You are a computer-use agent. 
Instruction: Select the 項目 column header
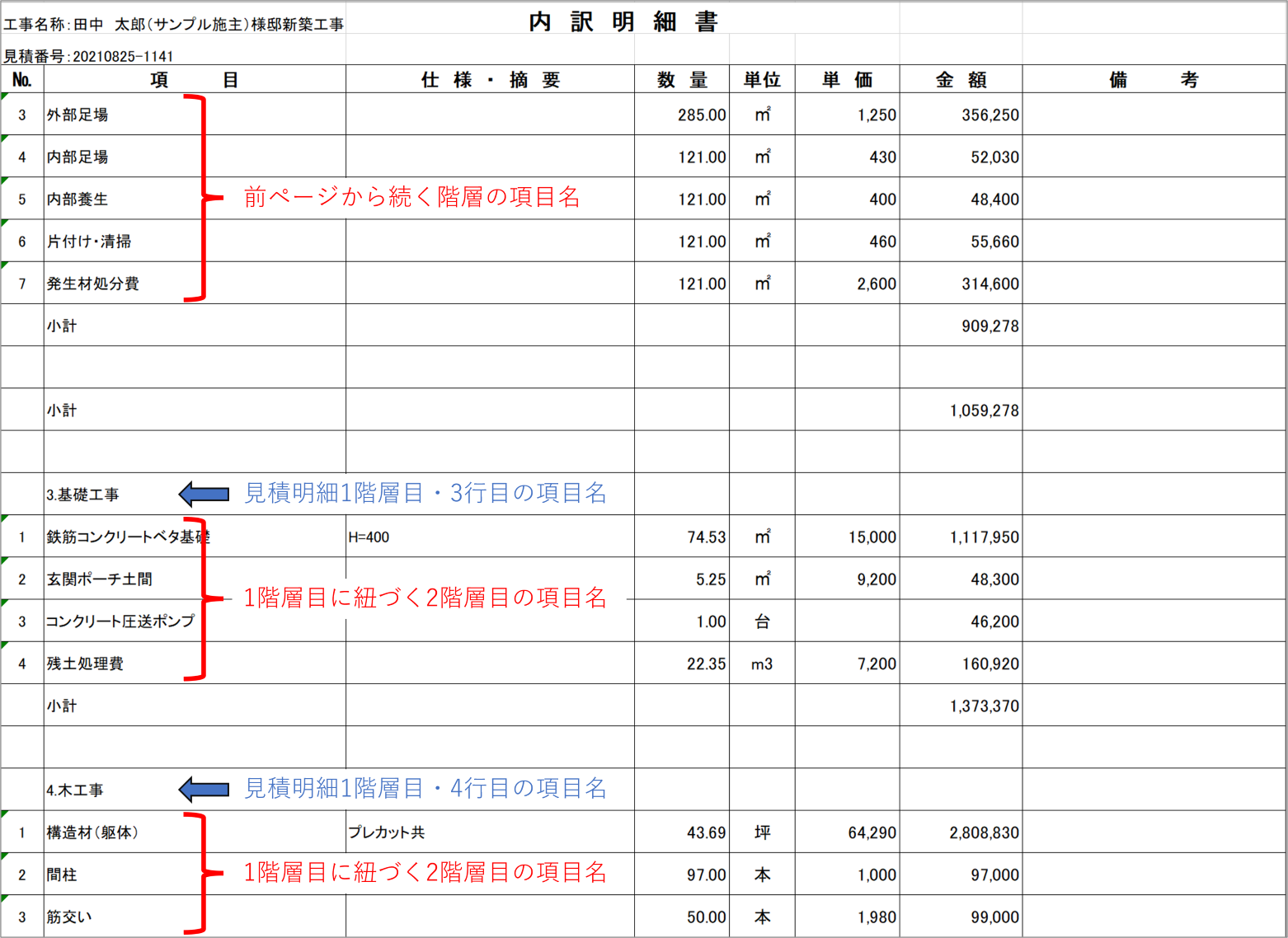(x=195, y=80)
